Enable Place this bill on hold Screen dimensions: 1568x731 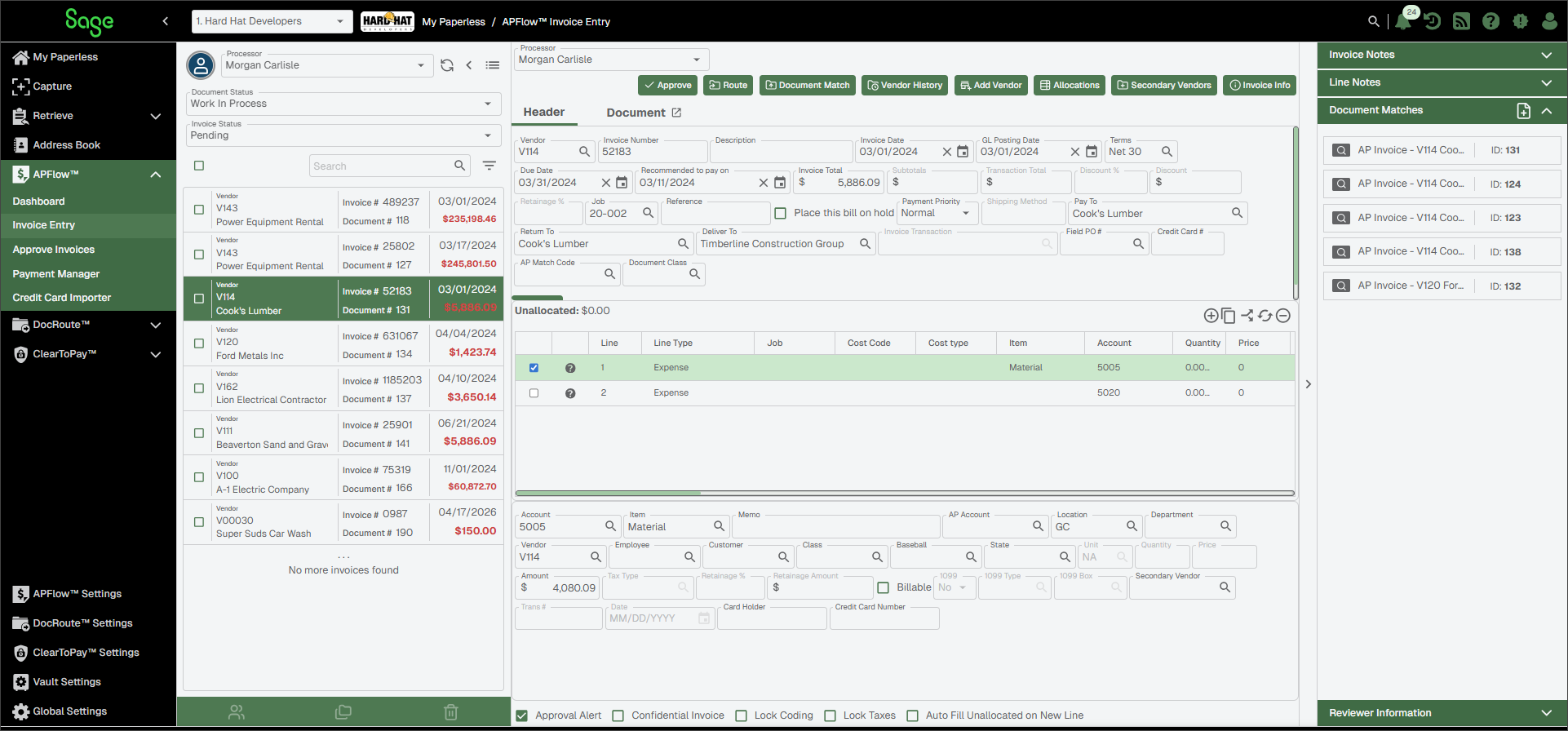pyautogui.click(x=781, y=213)
